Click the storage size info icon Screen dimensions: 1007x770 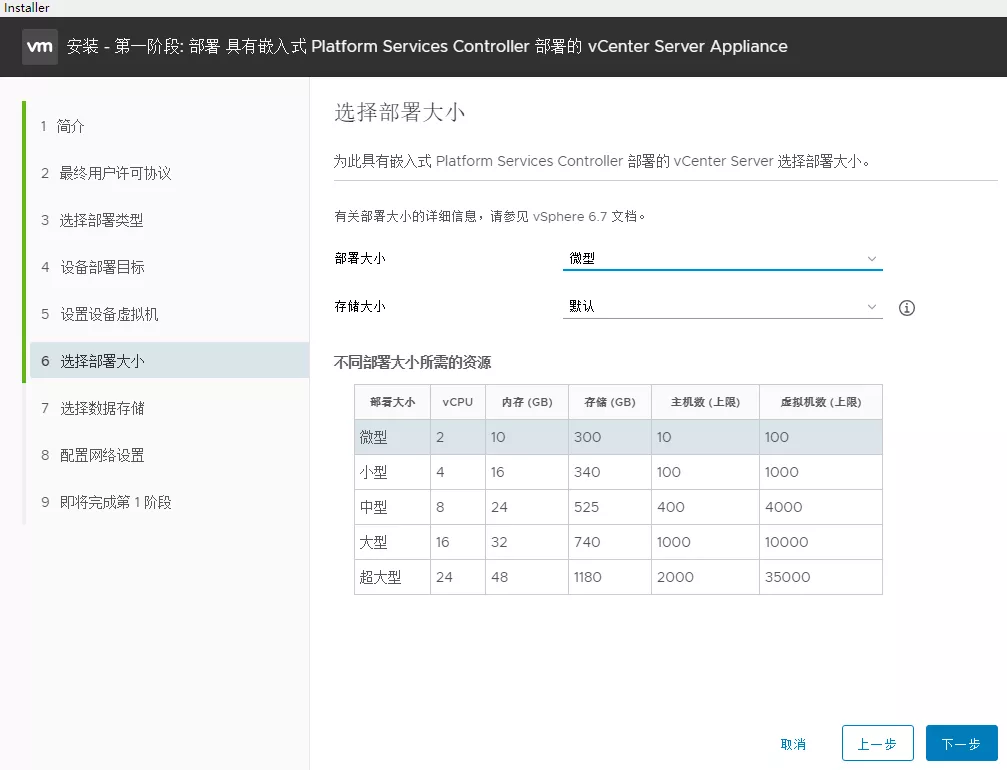click(907, 308)
